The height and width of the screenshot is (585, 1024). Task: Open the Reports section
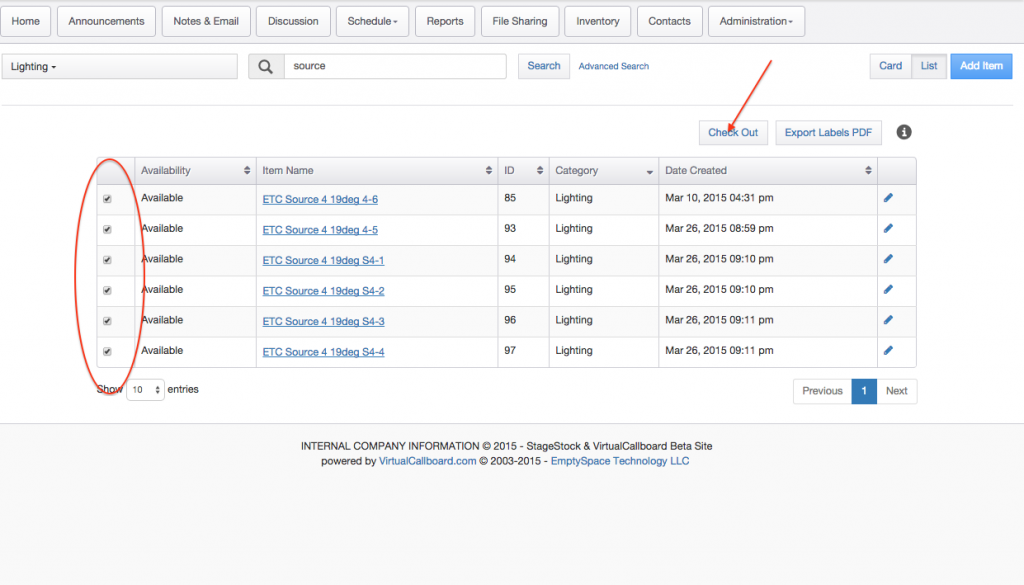[x=445, y=22]
